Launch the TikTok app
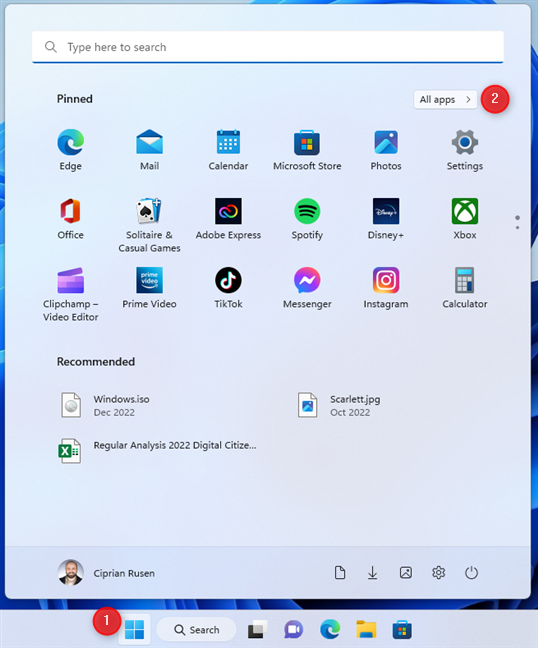The width and height of the screenshot is (538, 648). 228,288
